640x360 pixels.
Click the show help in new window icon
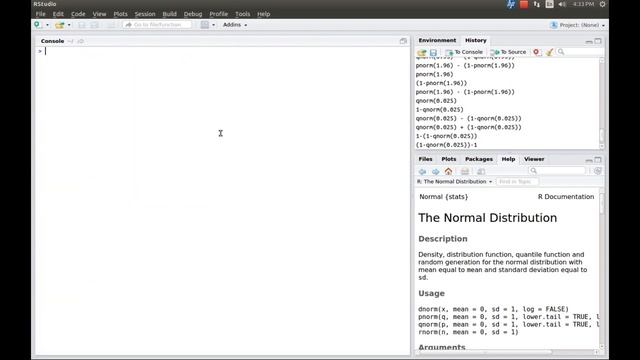click(x=481, y=171)
